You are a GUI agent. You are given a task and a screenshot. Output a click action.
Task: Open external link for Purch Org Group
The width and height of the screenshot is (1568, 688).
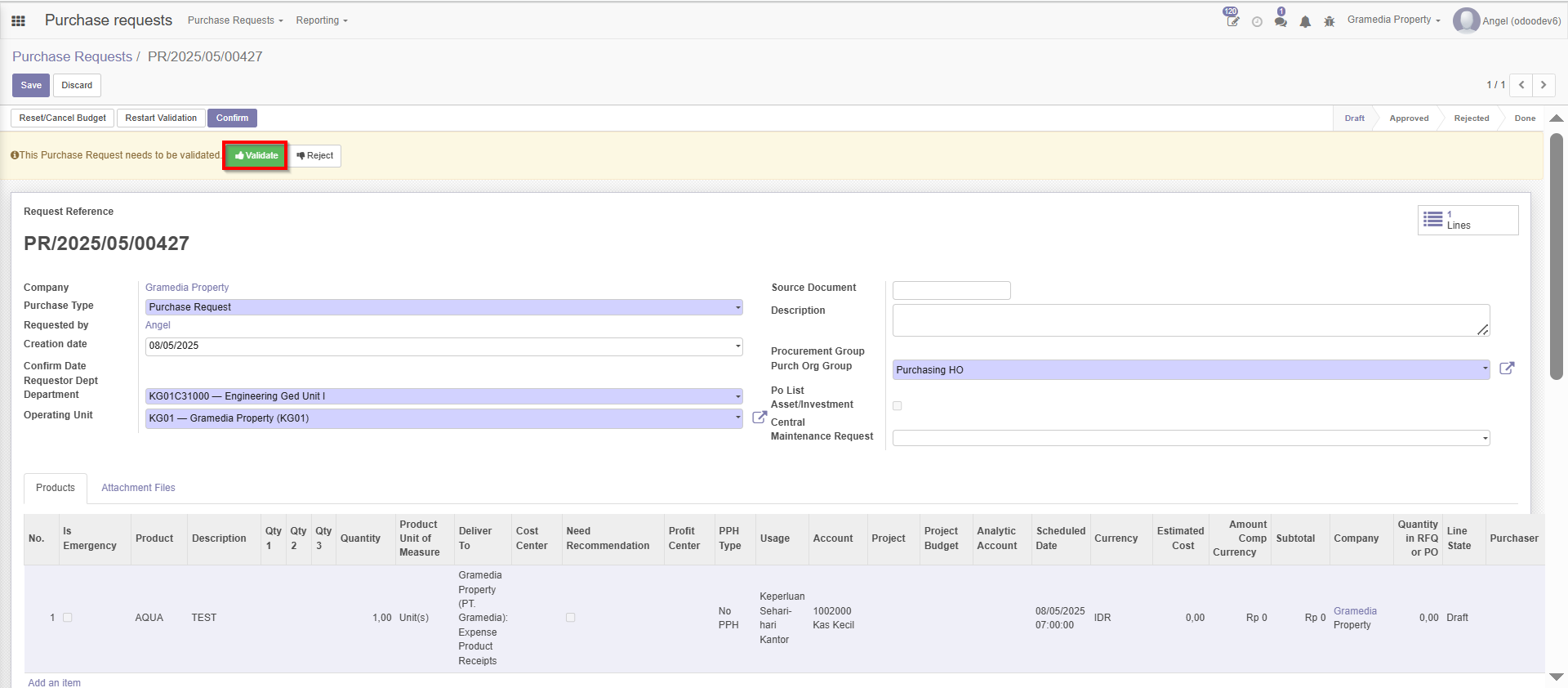coord(1507,369)
